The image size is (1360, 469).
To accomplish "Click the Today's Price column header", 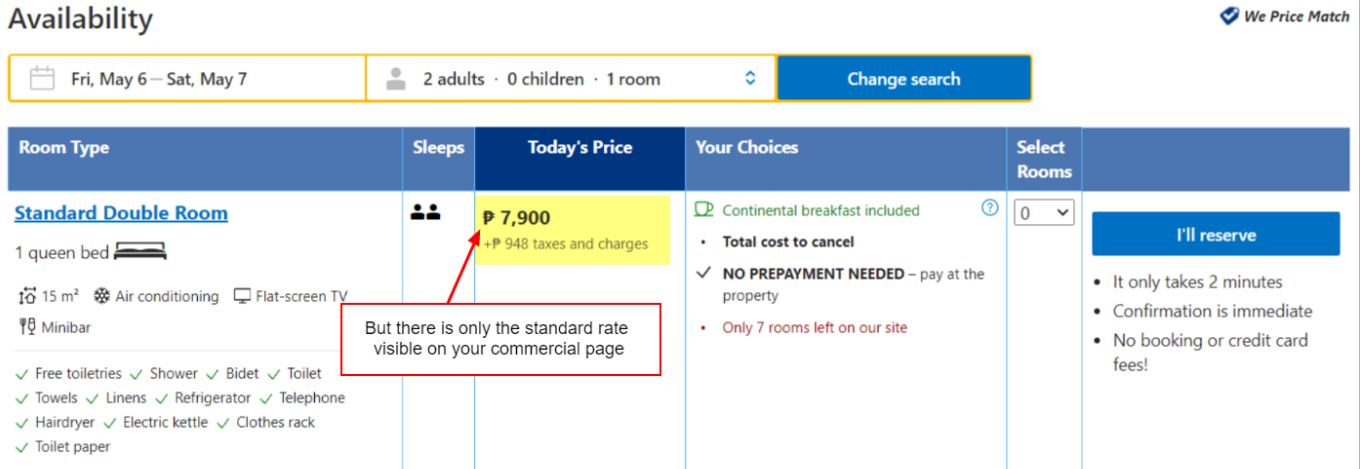I will (580, 148).
